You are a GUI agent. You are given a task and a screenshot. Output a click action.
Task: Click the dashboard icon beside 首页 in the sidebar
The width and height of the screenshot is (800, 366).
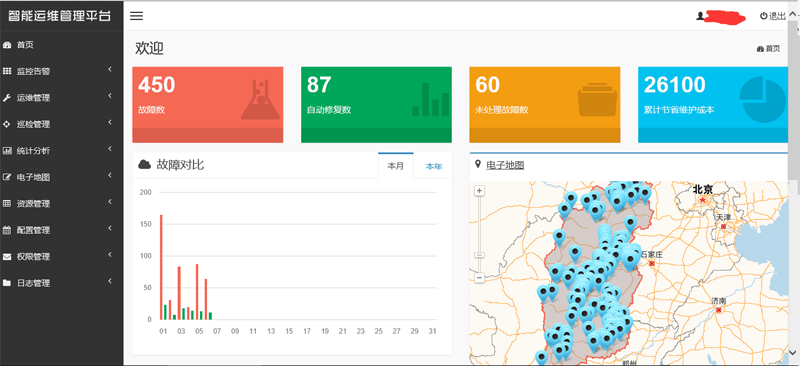(7, 45)
